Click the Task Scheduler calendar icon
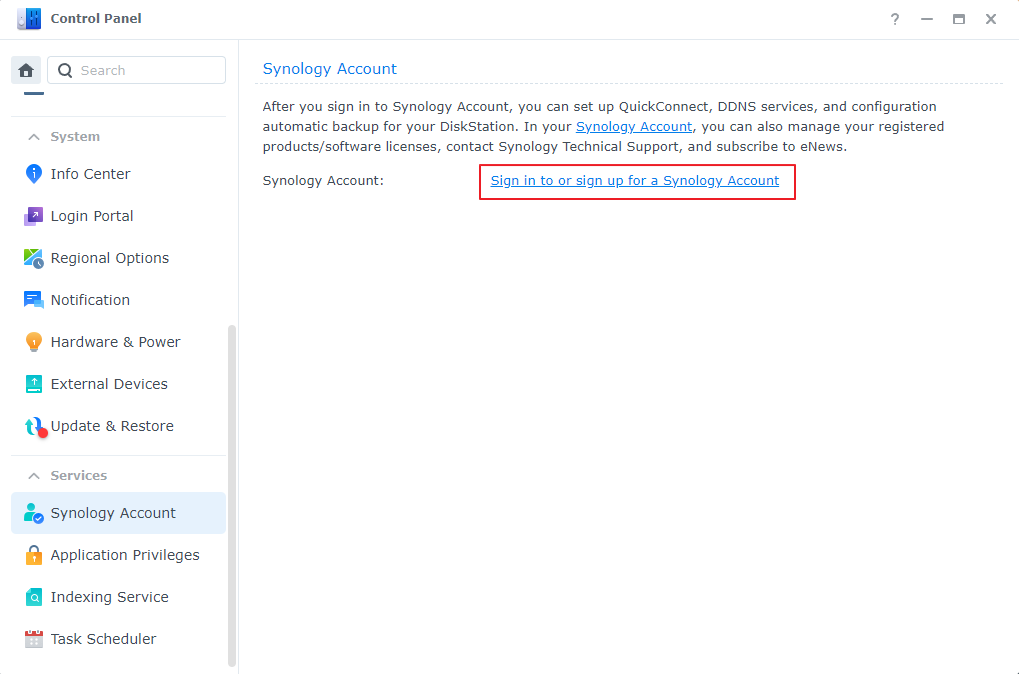The height and width of the screenshot is (674, 1019). coord(34,639)
